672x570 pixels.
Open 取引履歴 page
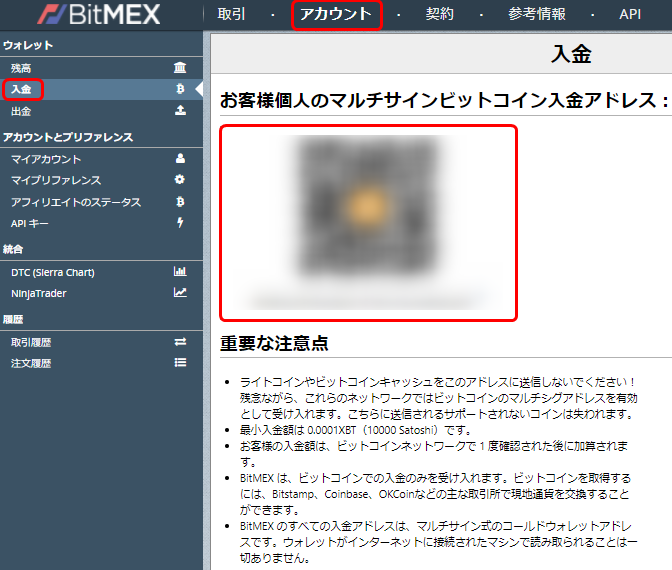coord(31,342)
